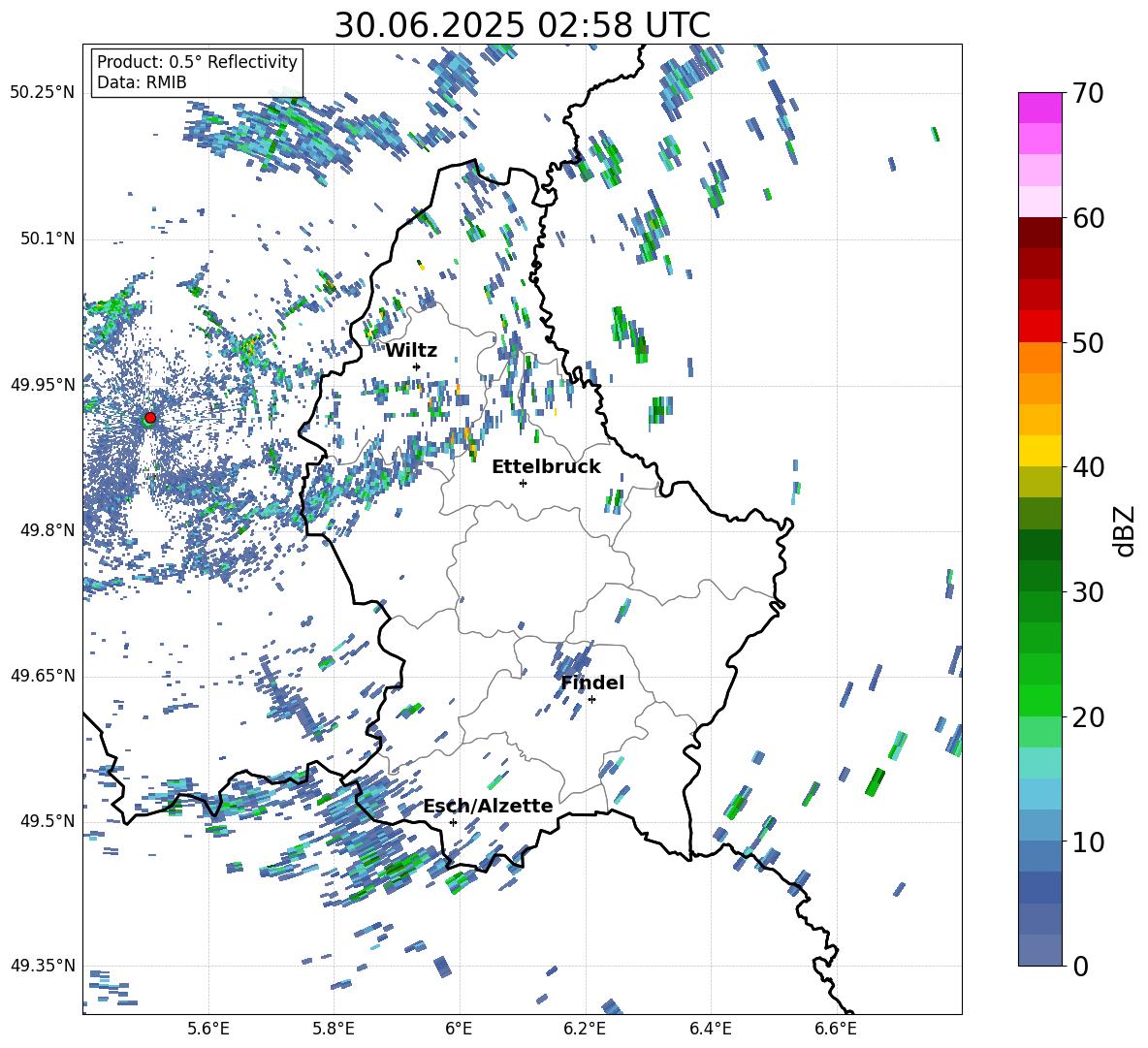Click the 20 value on colorbar

pyautogui.click(x=1088, y=716)
